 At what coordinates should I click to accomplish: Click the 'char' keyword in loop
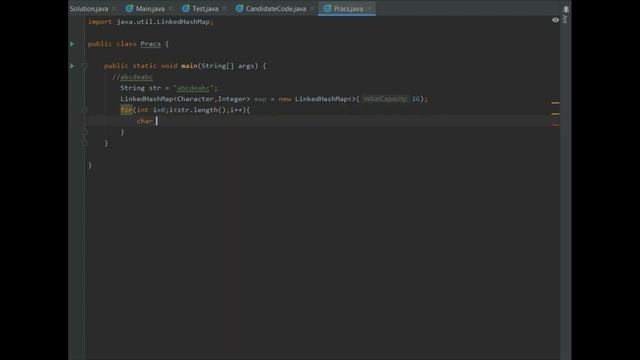point(144,121)
